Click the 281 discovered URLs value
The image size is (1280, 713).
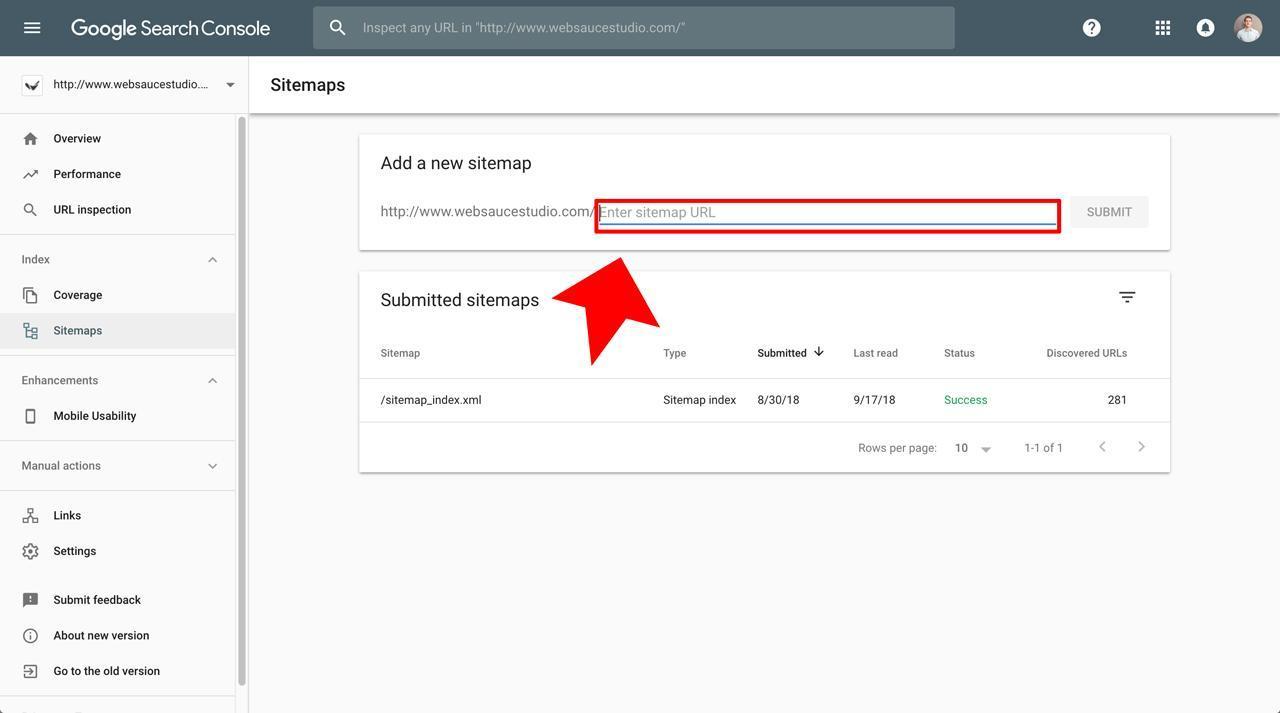click(1117, 400)
